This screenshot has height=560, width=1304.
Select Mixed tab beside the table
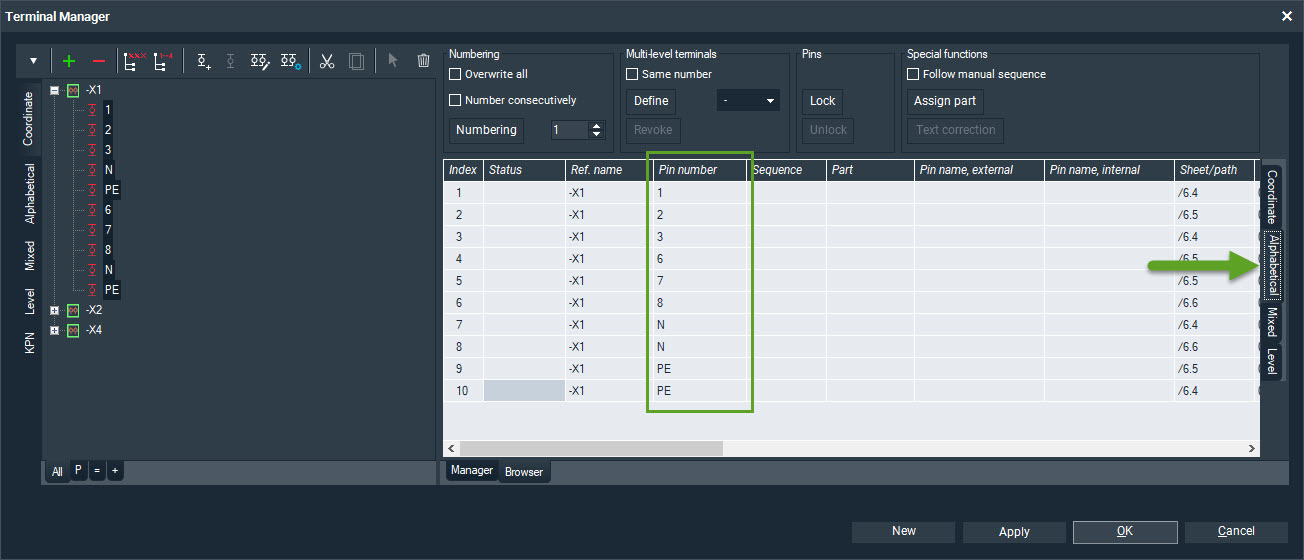point(1271,323)
